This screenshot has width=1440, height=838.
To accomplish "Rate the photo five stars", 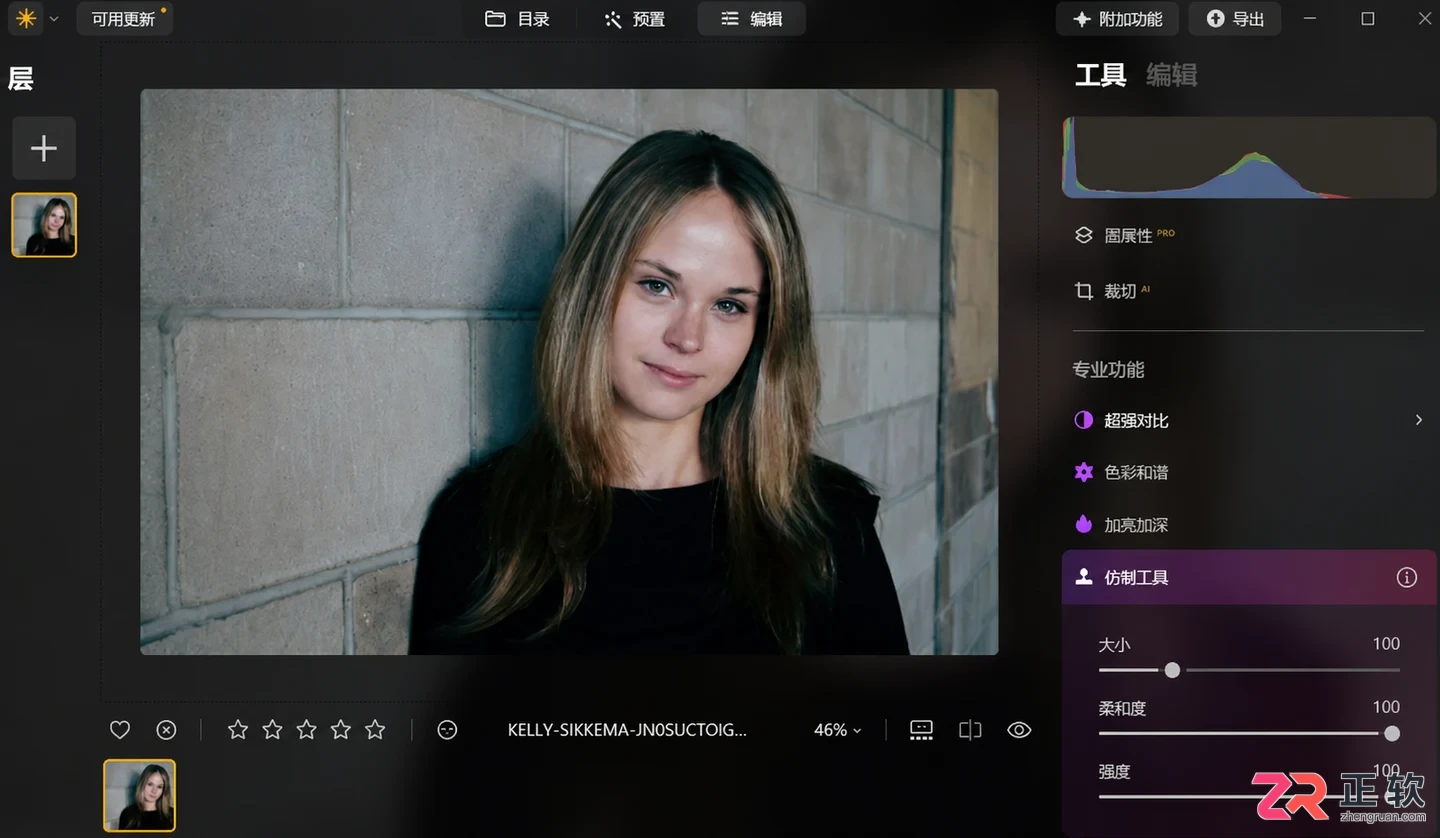I will (375, 730).
